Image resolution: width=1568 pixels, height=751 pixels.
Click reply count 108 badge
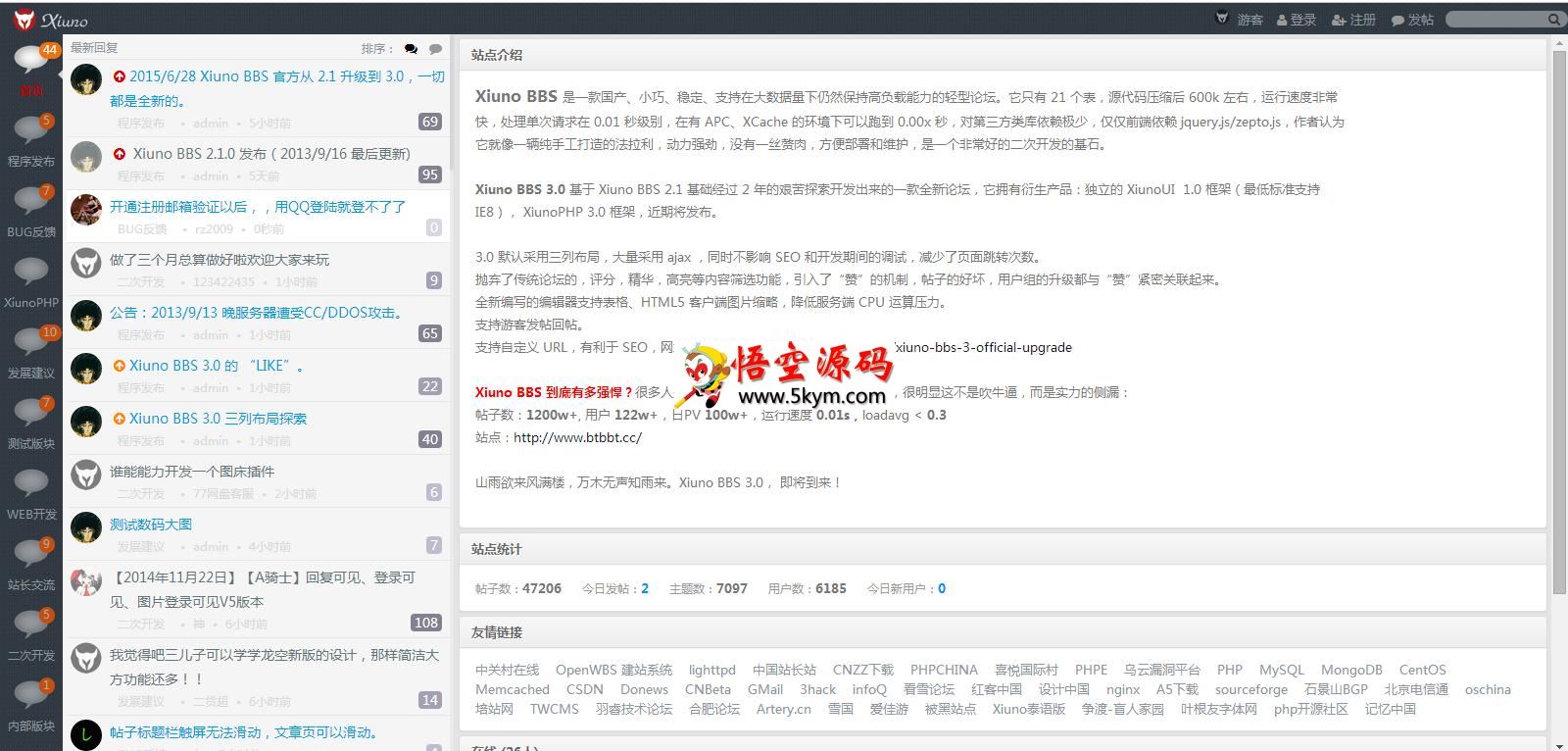point(426,623)
